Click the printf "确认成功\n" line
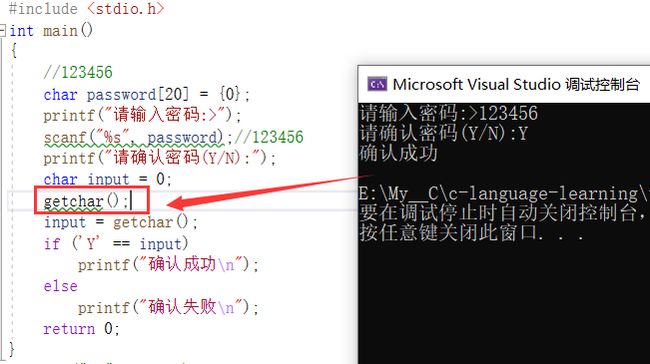The width and height of the screenshot is (650, 364). (168, 265)
